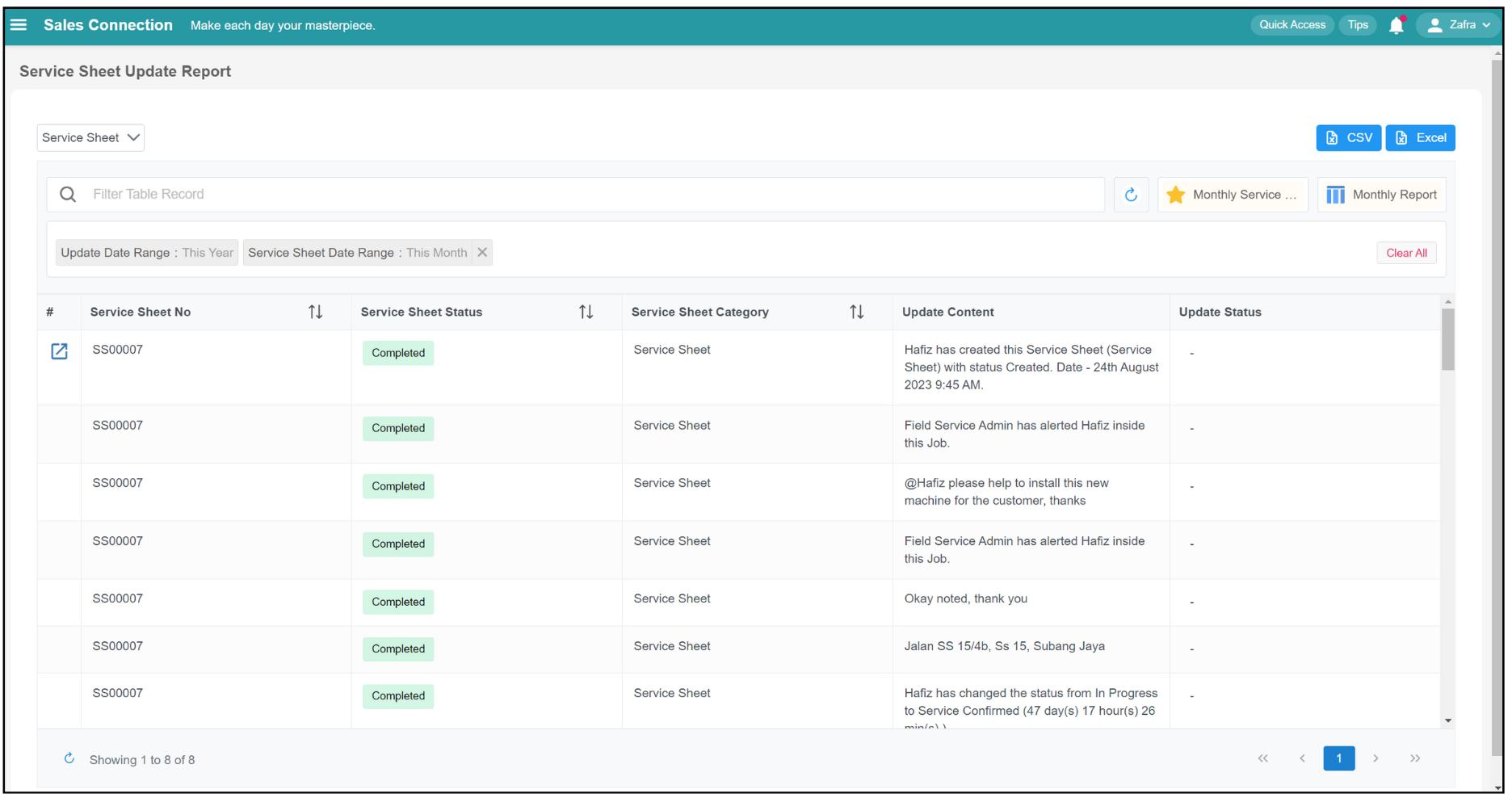Click the table's vertical scrollbar thumb

point(1447,339)
